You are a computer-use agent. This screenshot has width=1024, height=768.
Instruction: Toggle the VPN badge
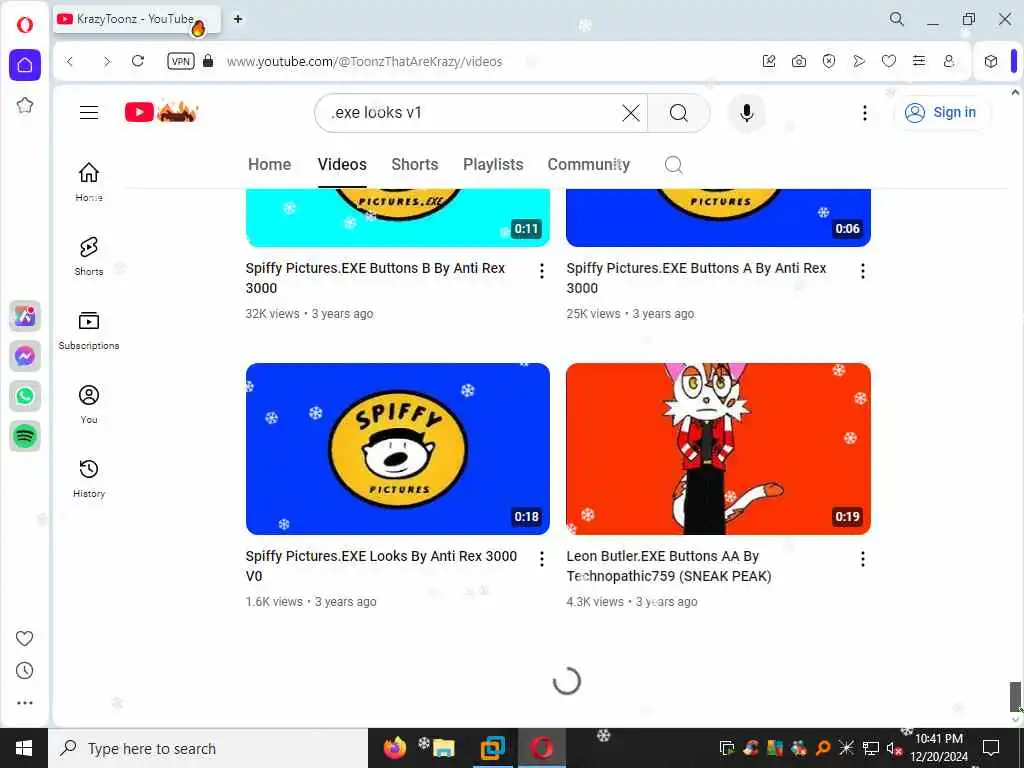pos(181,61)
